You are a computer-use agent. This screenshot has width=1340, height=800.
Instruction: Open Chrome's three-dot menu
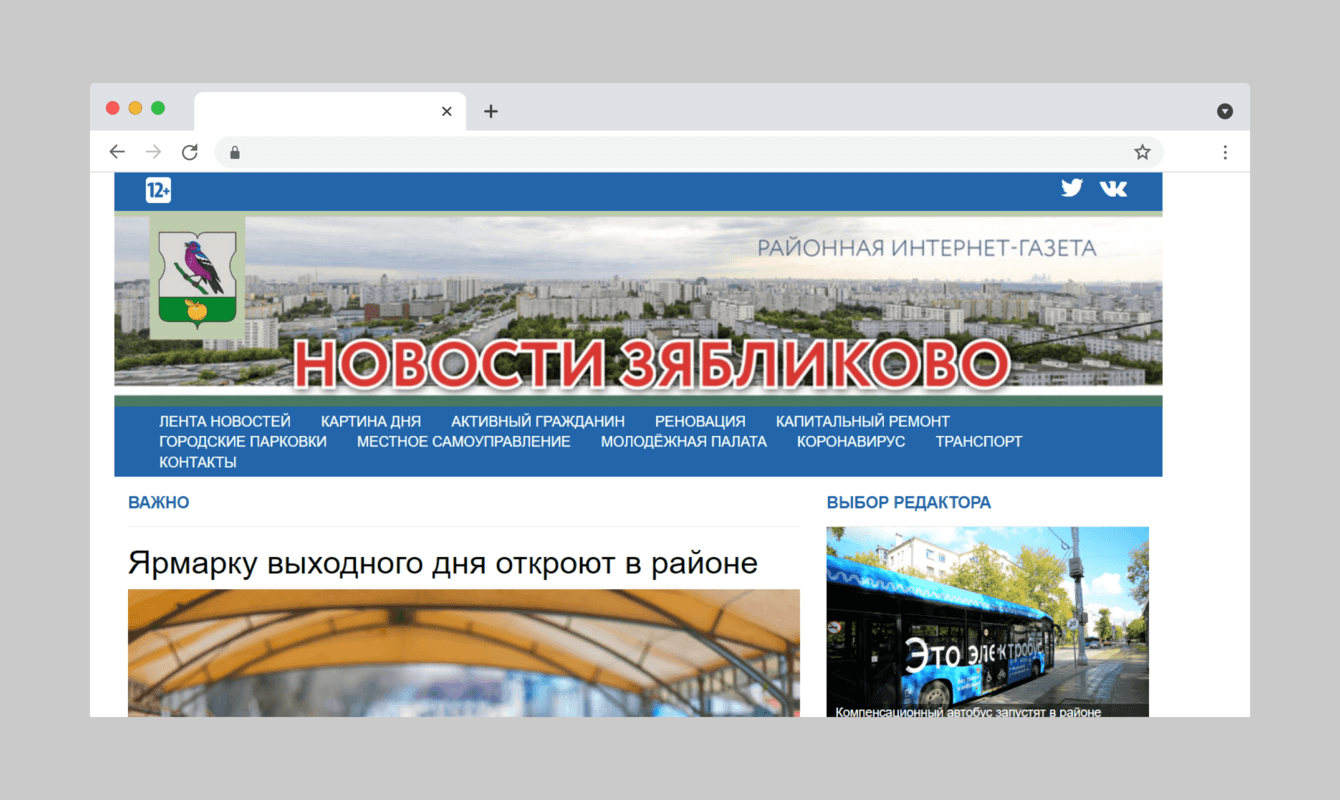1225,151
